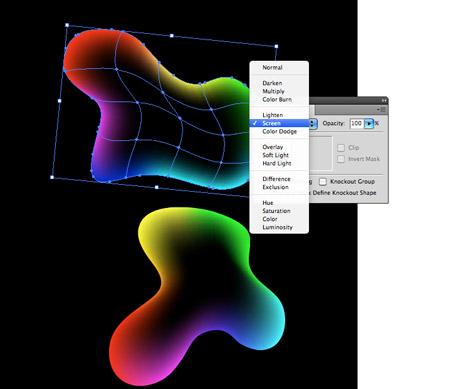The width and height of the screenshot is (450, 389).
Task: Pick Luminosity from the blend list
Action: coord(277,227)
